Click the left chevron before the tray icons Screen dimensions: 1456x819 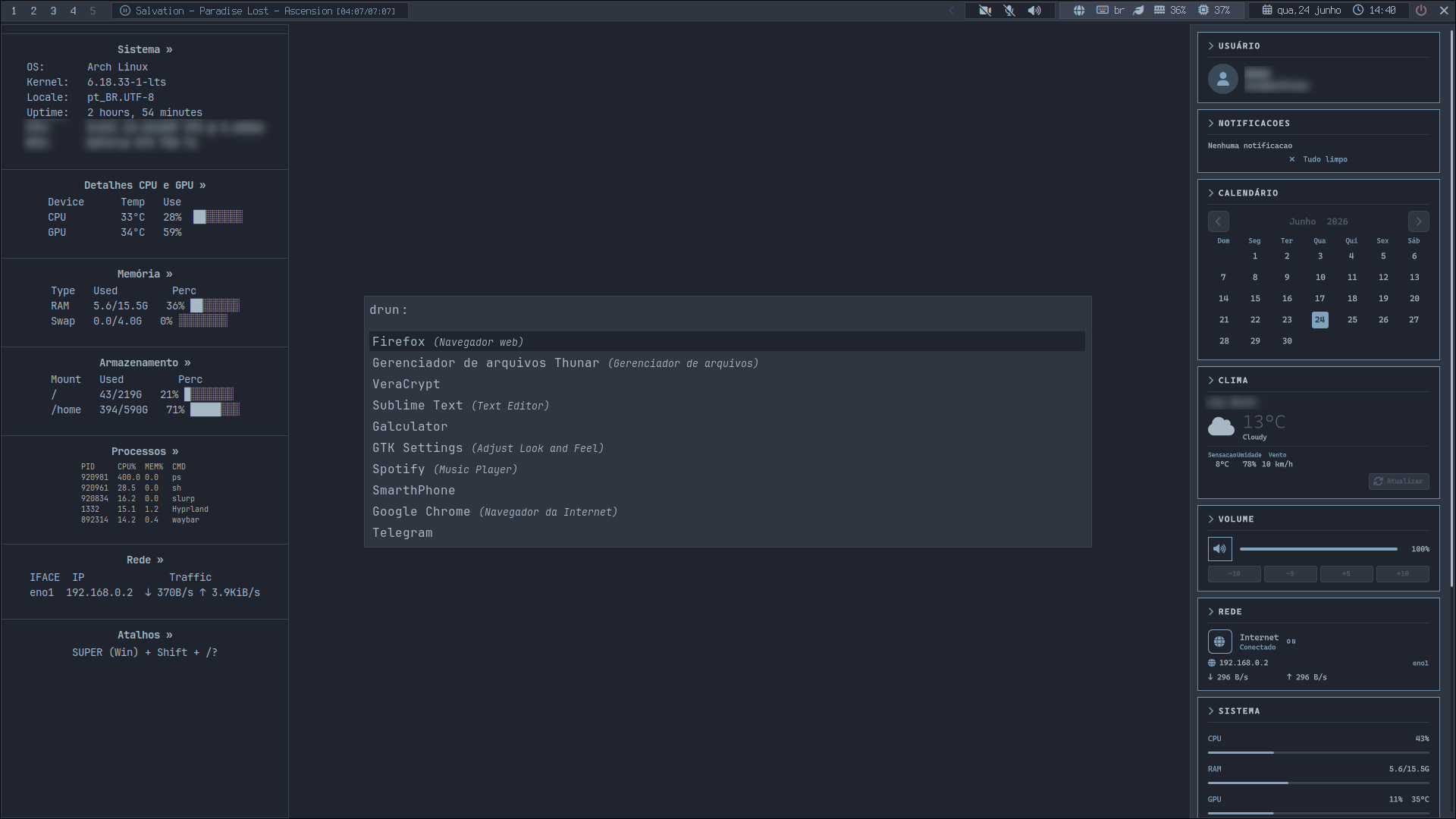coord(952,11)
